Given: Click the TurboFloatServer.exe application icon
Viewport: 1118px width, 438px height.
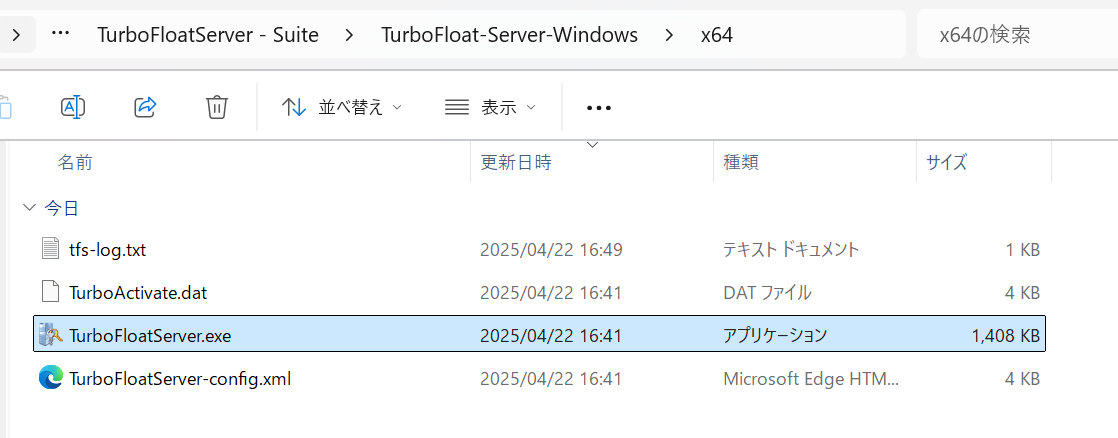Looking at the screenshot, I should [x=51, y=335].
